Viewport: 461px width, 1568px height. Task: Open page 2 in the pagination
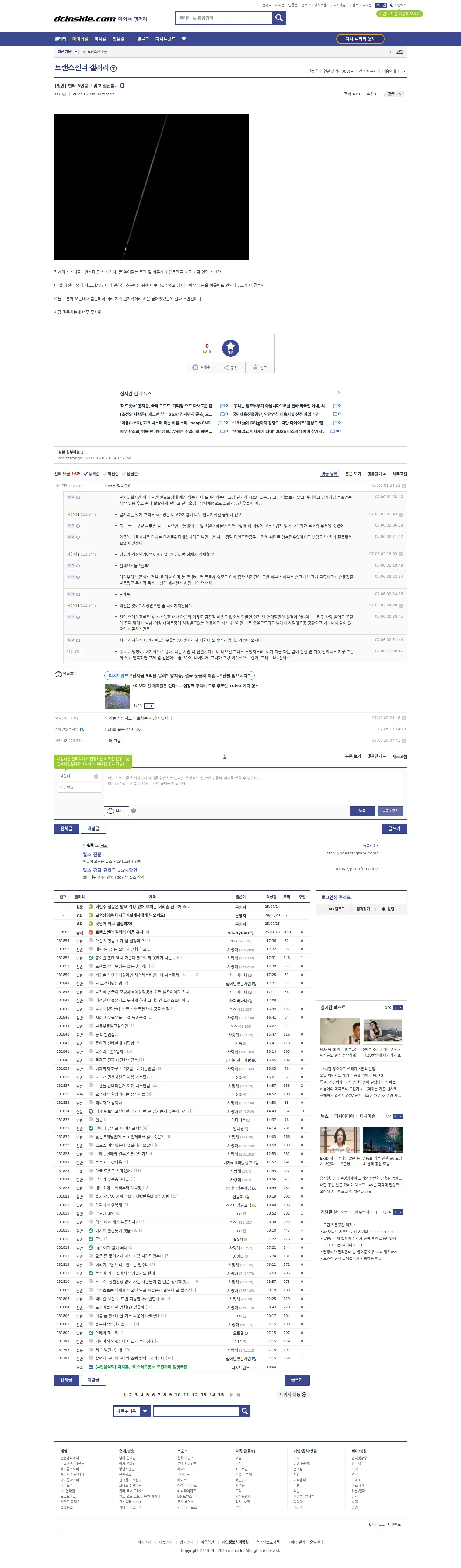pyautogui.click(x=130, y=1394)
